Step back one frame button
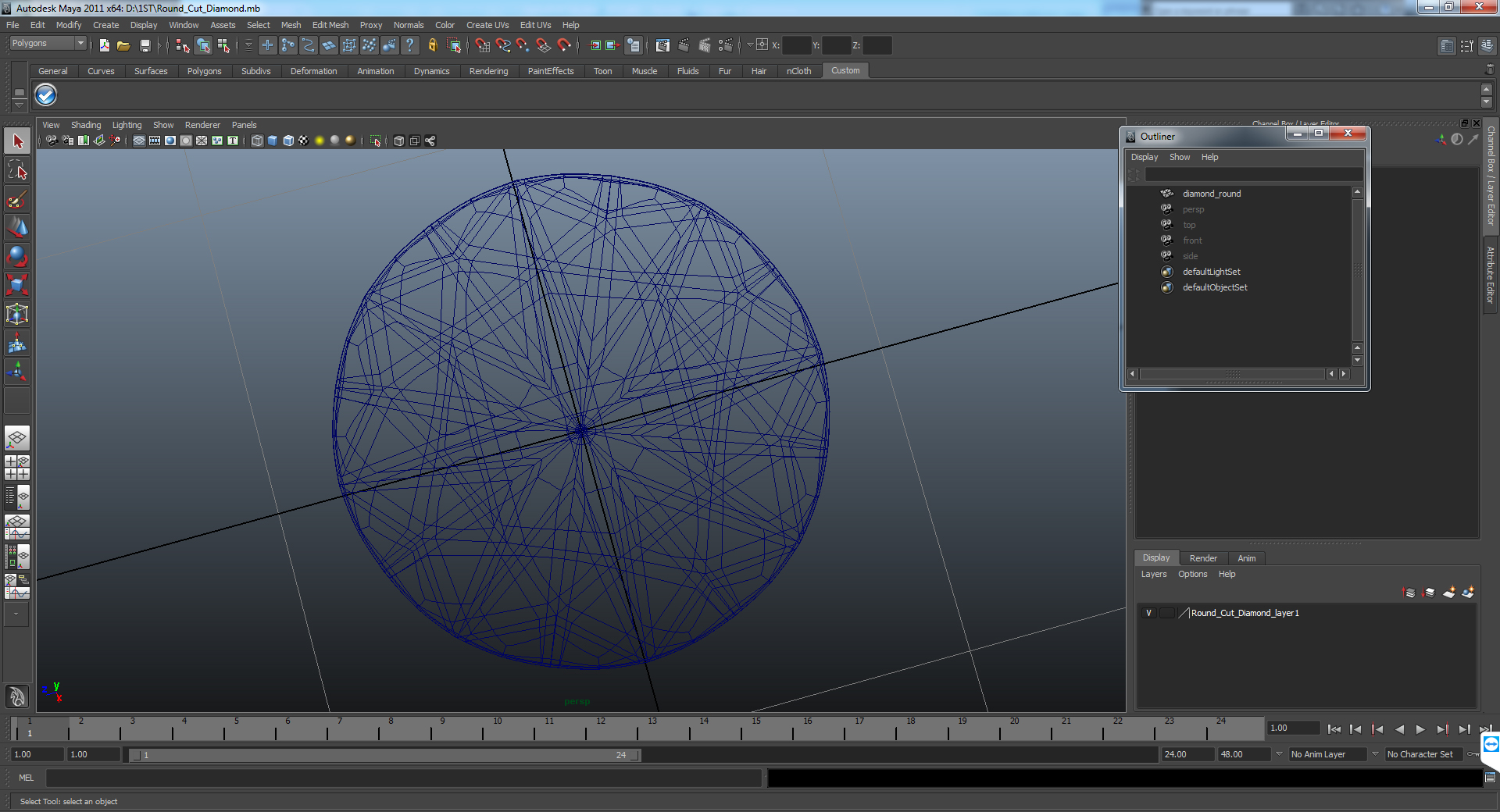 point(1356,729)
